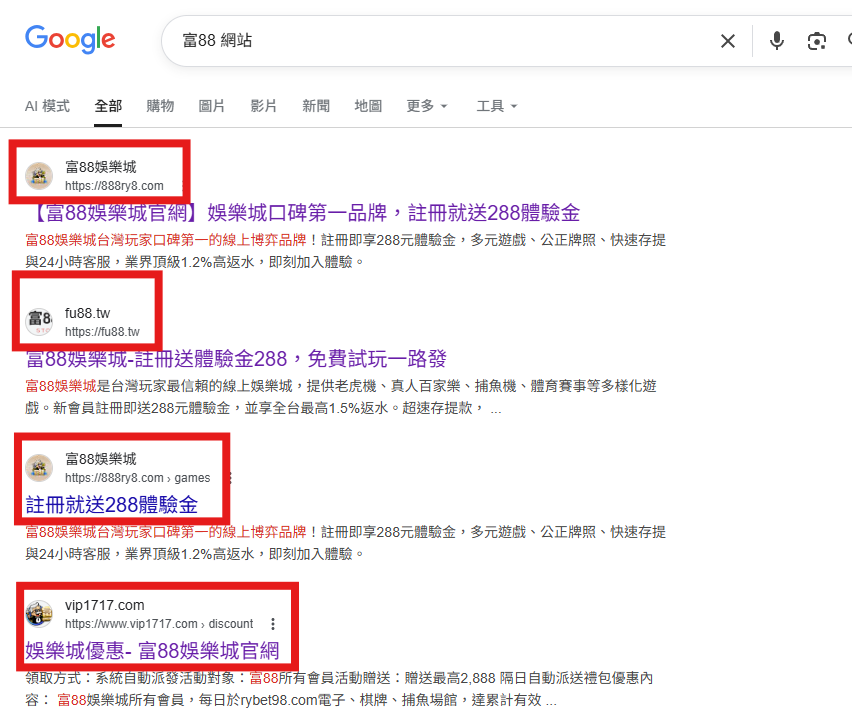Screen dimensions: 852x713
Task: Expand the 更多 dropdown
Action: pyautogui.click(x=427, y=106)
